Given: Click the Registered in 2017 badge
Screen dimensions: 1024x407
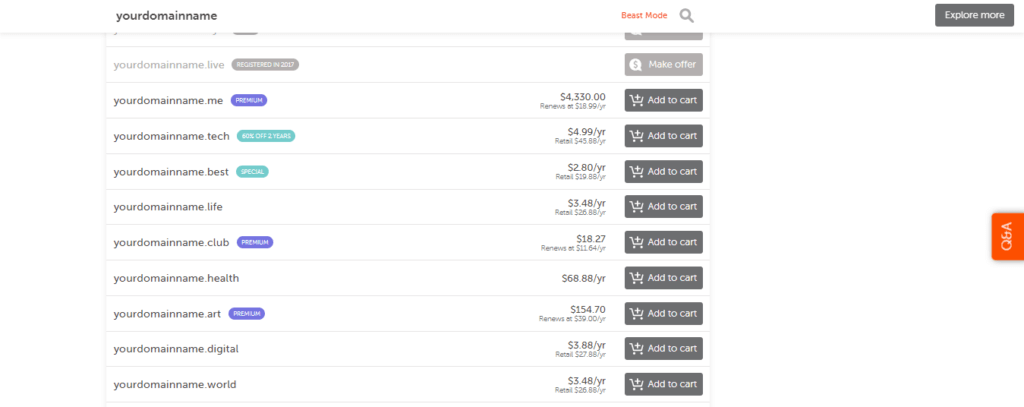Looking at the screenshot, I should point(265,65).
